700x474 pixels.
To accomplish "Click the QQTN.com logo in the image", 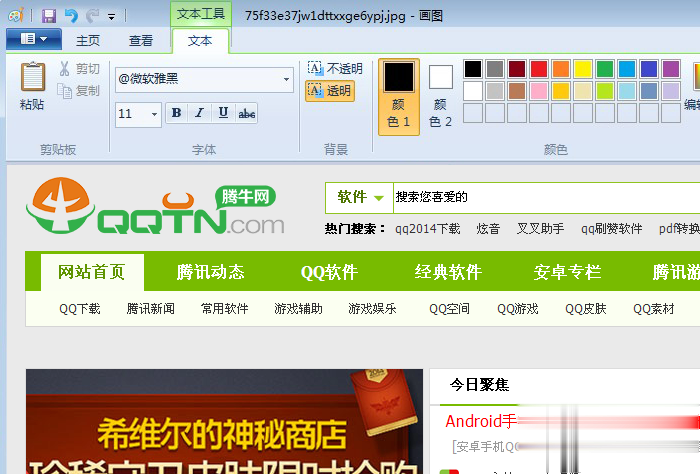I will 155,206.
